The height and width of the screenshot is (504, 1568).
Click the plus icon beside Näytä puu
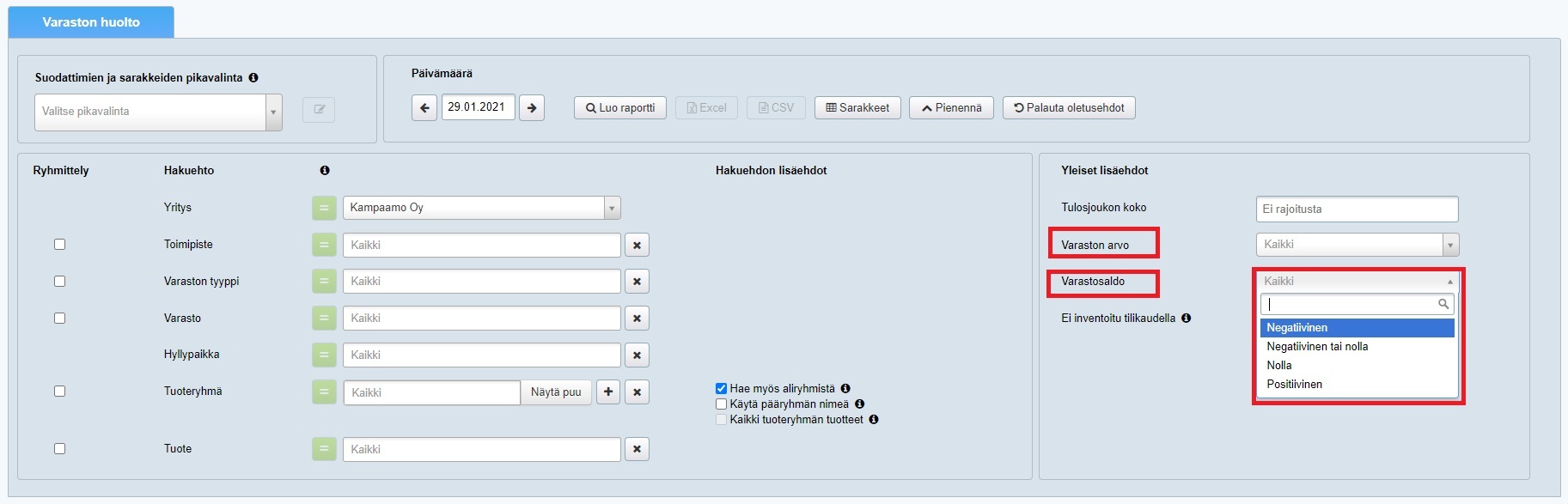tap(608, 392)
